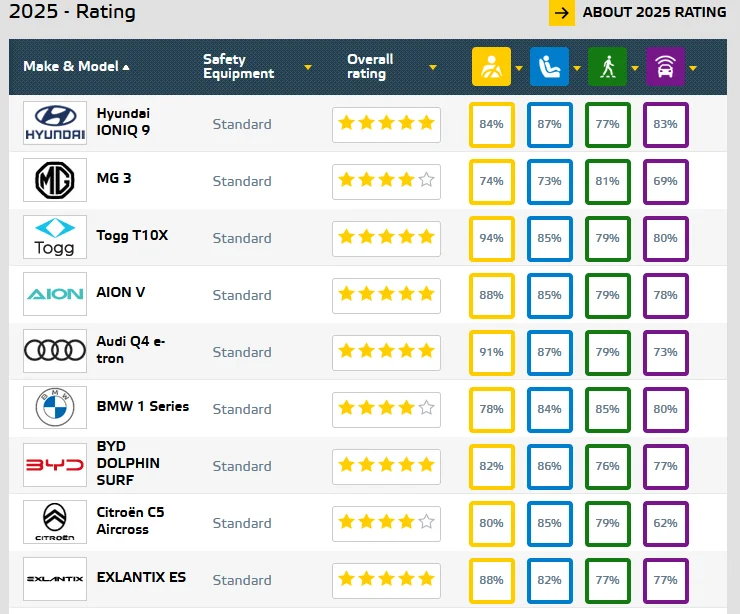Click the blue 86% score for BYD DOLPHIN SURF

(x=549, y=467)
